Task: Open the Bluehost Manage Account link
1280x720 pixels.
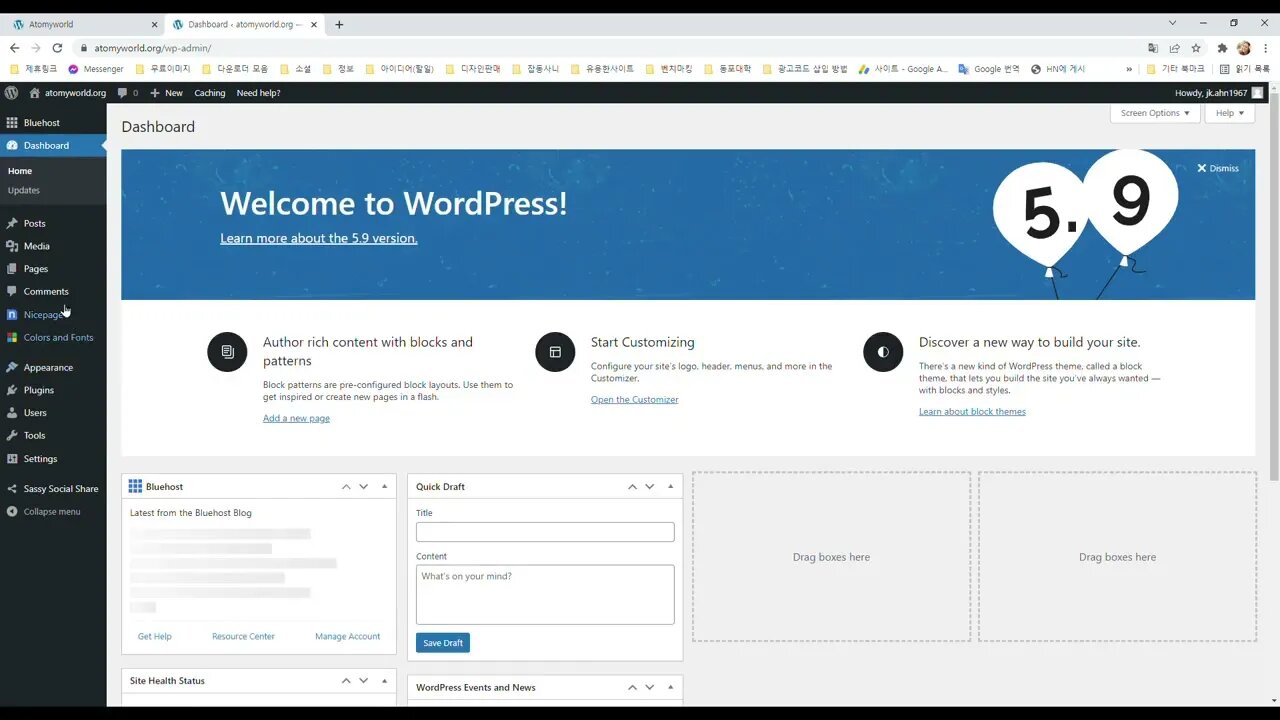Action: (x=347, y=636)
